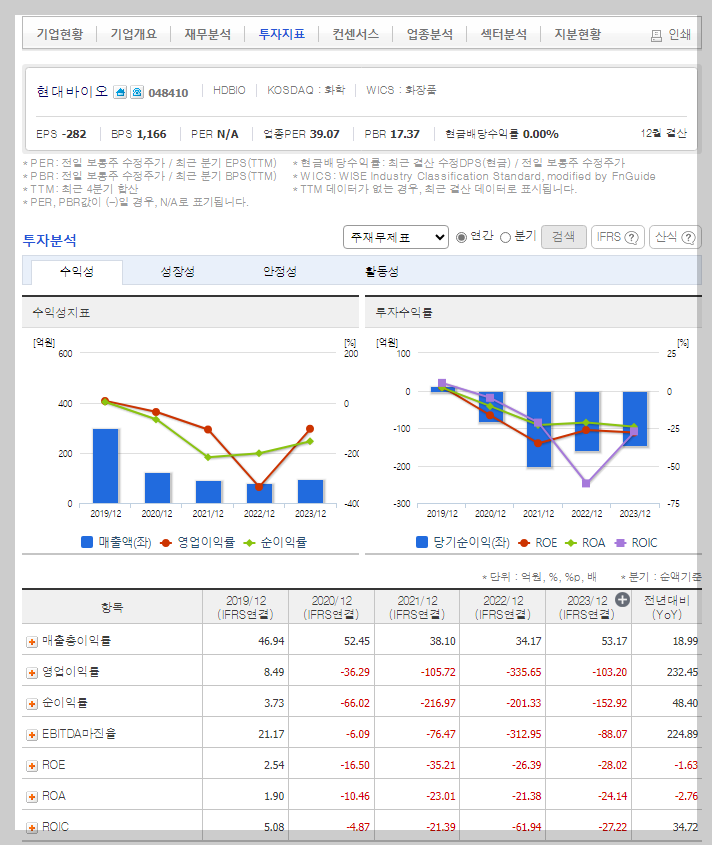
Task: Open the 주재무제표 dropdown
Action: tap(396, 237)
